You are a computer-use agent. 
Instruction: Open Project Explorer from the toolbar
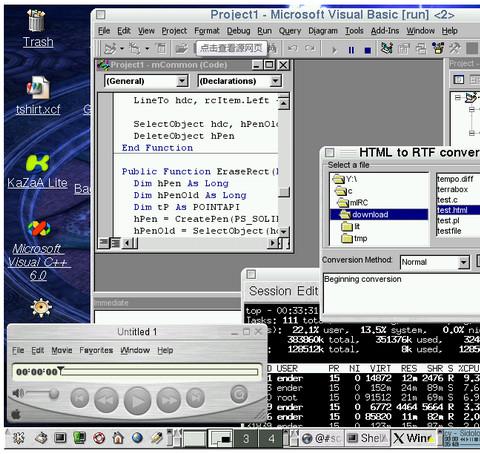point(387,49)
